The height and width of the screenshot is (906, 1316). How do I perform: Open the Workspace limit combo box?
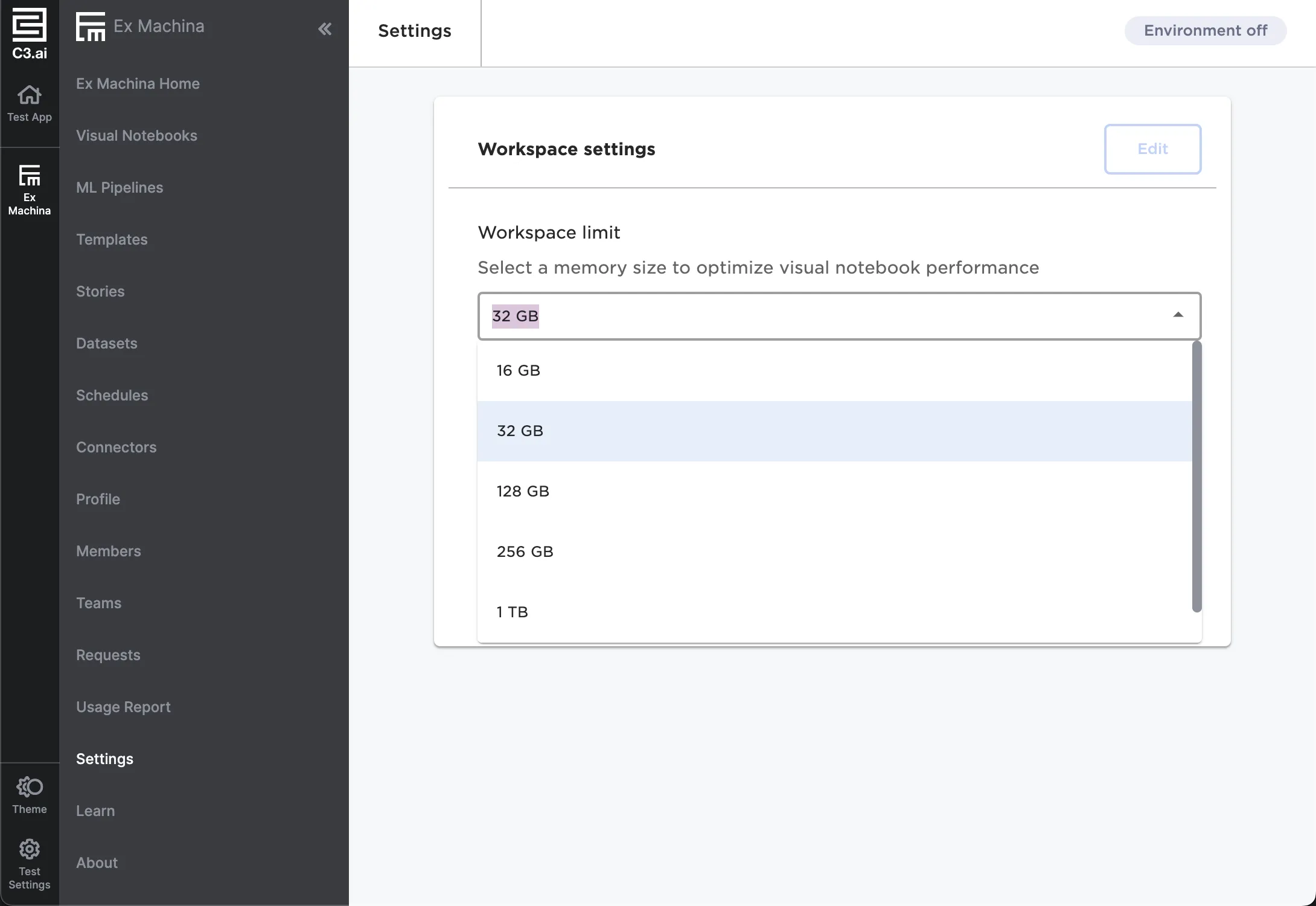point(839,316)
